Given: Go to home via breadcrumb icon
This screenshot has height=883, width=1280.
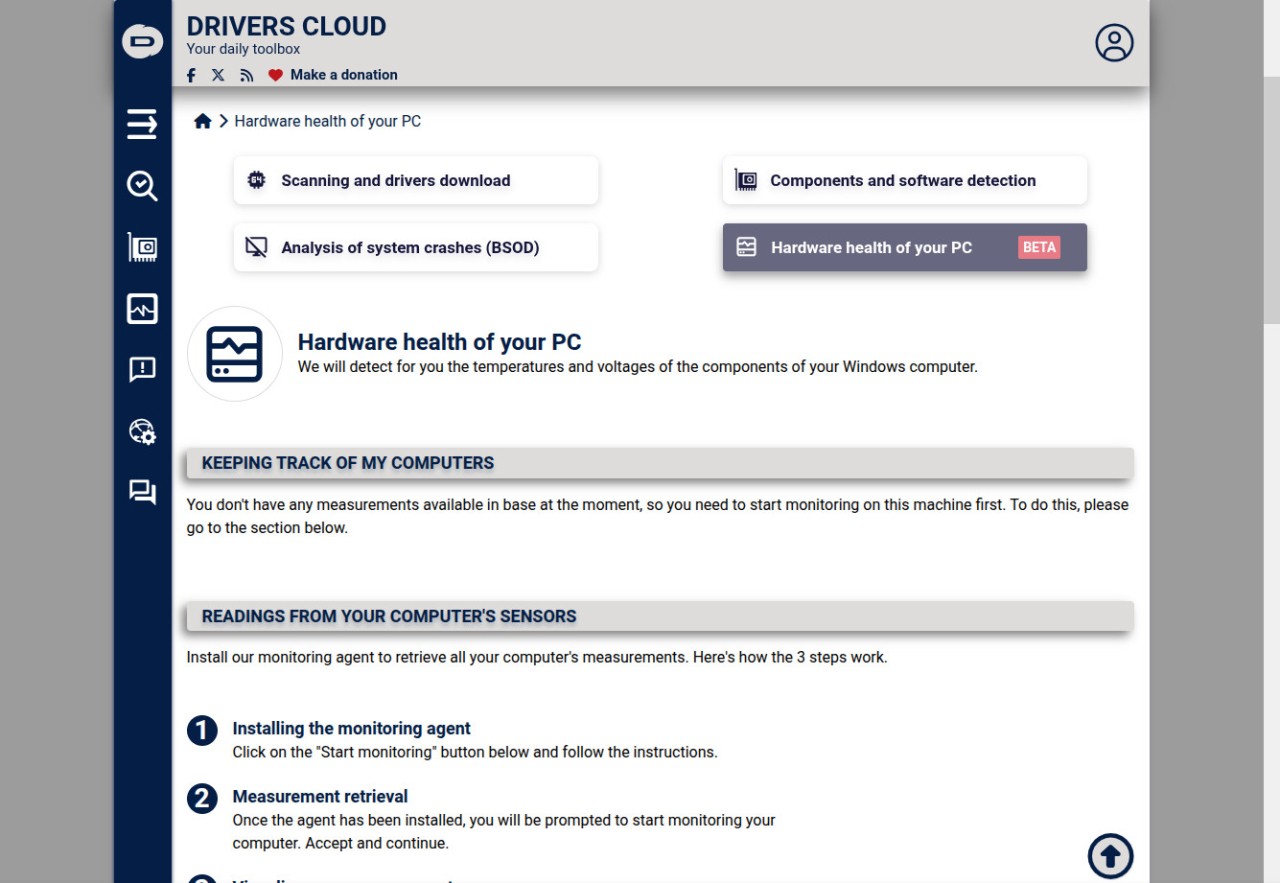Looking at the screenshot, I should coord(202,121).
